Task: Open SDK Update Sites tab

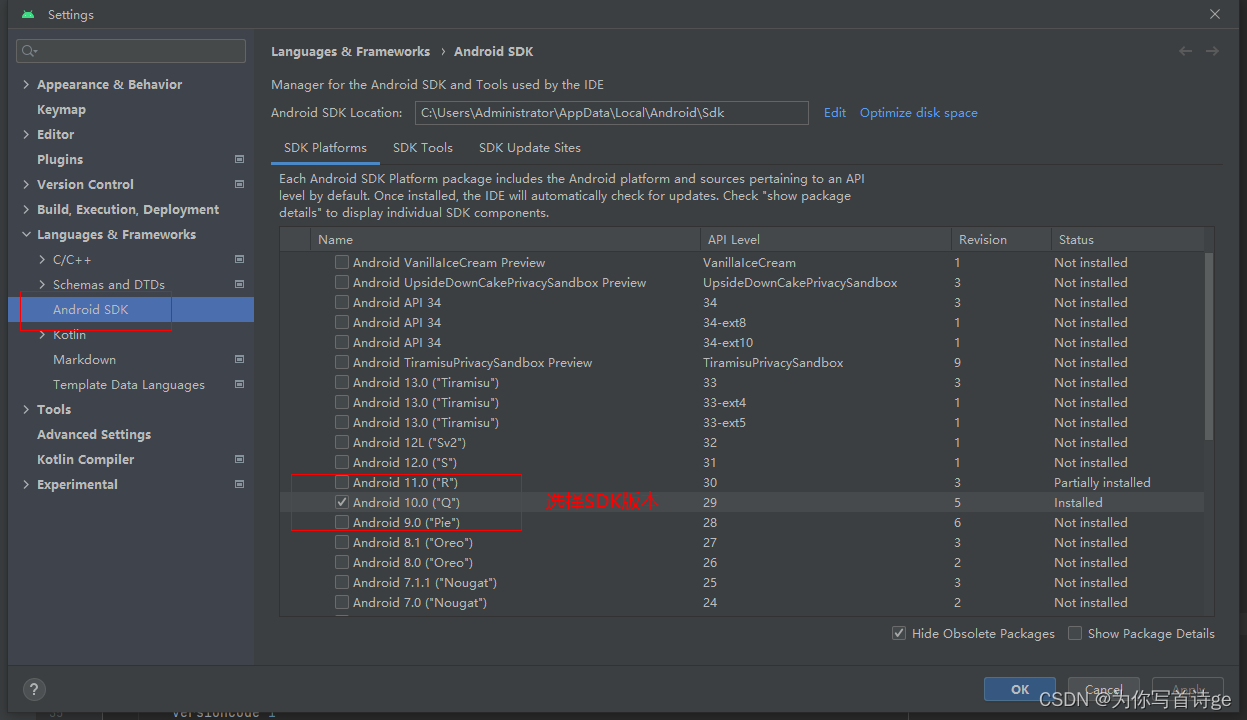Action: [530, 148]
